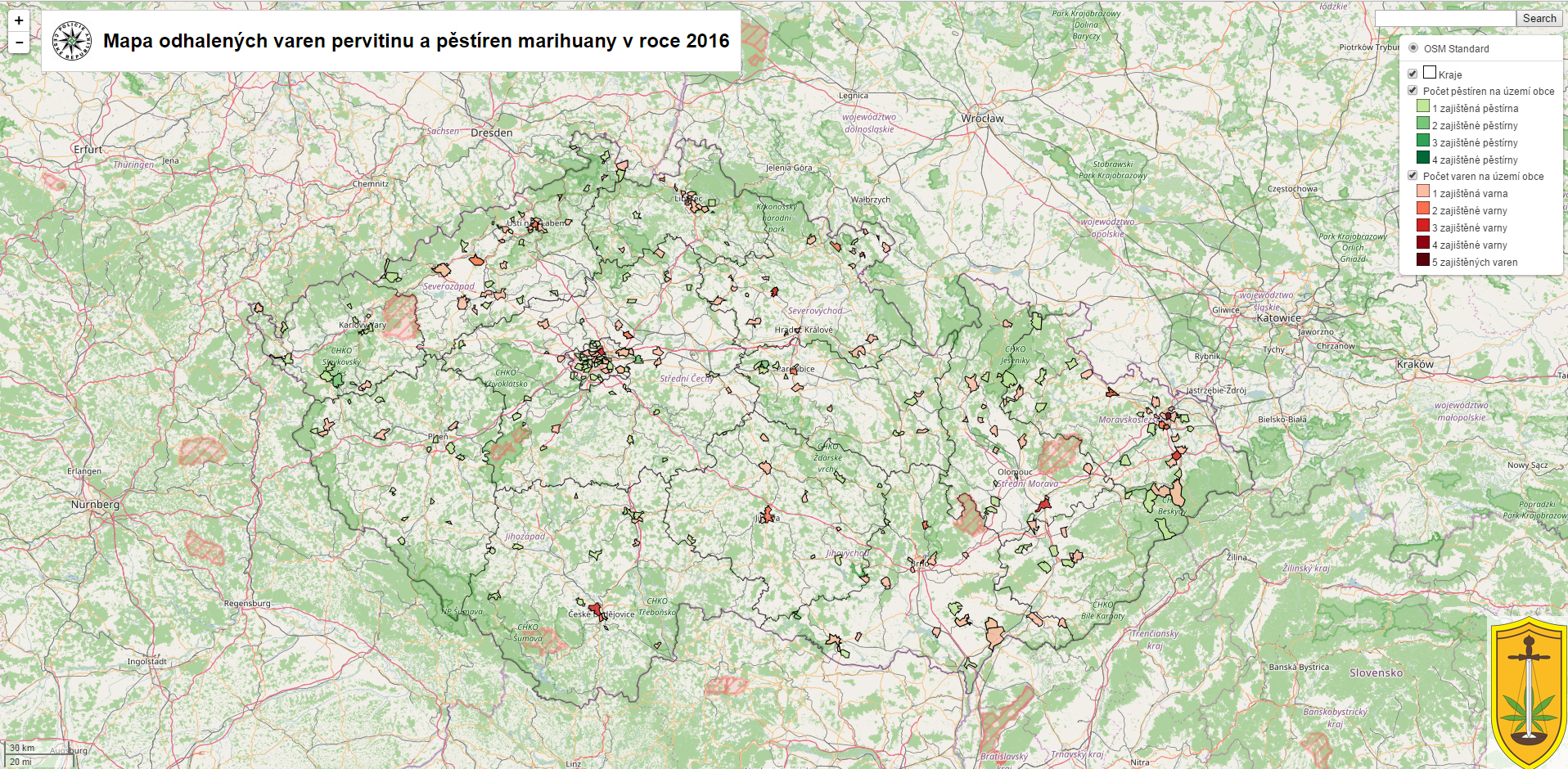Screen dimensions: 1568x769
Task: Click the Kraje outline legend icon
Action: (1430, 73)
